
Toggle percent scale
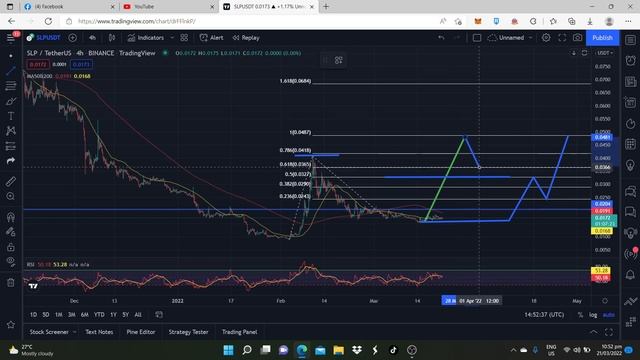[x=580, y=315]
